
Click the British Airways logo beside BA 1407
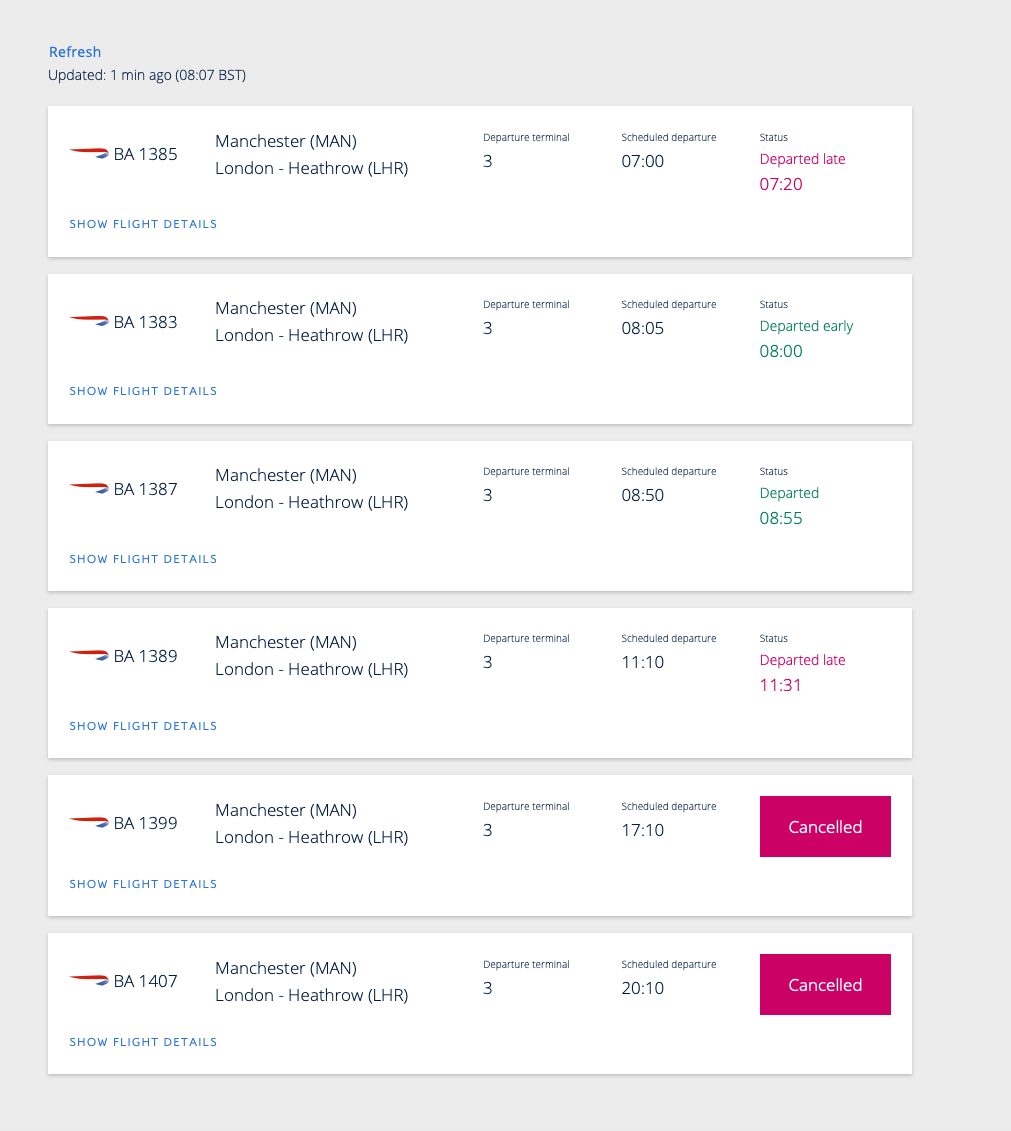point(89,979)
